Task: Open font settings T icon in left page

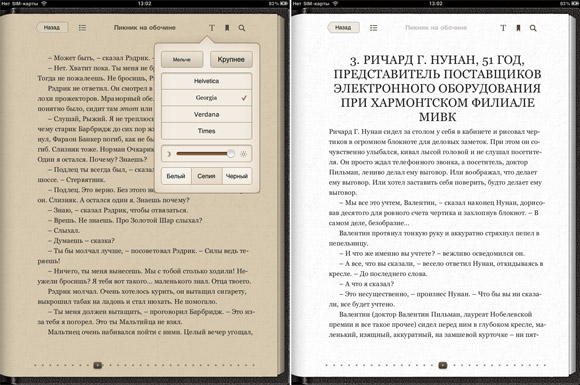Action: [x=212, y=28]
